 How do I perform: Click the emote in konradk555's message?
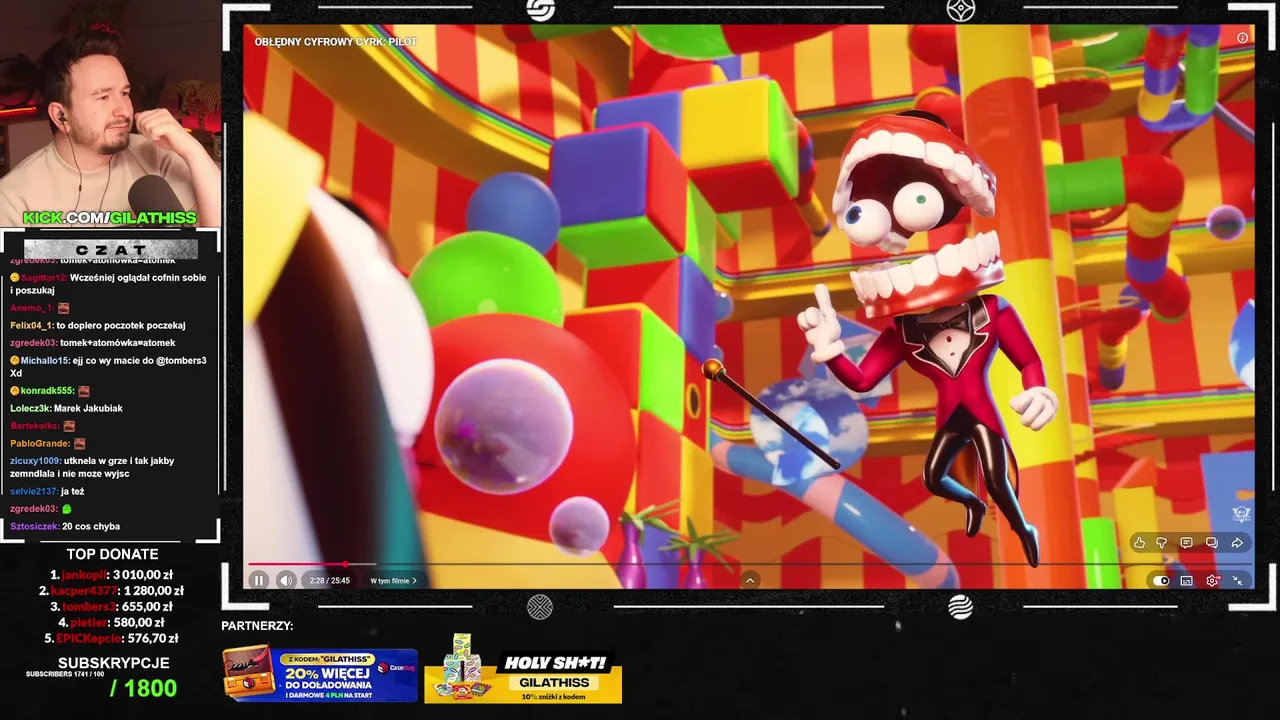point(84,391)
